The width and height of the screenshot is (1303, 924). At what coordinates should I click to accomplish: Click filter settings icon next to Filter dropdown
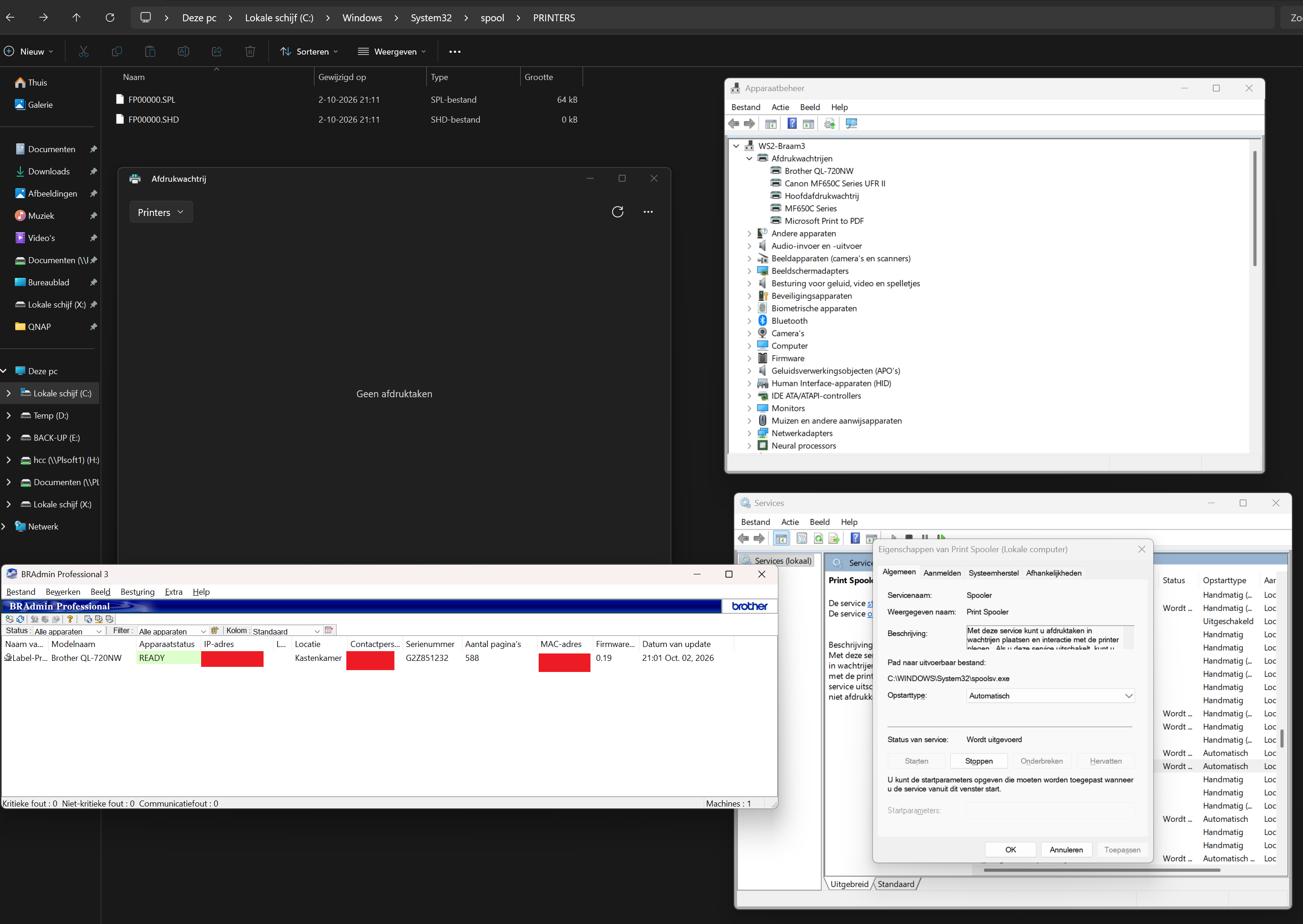pos(215,630)
